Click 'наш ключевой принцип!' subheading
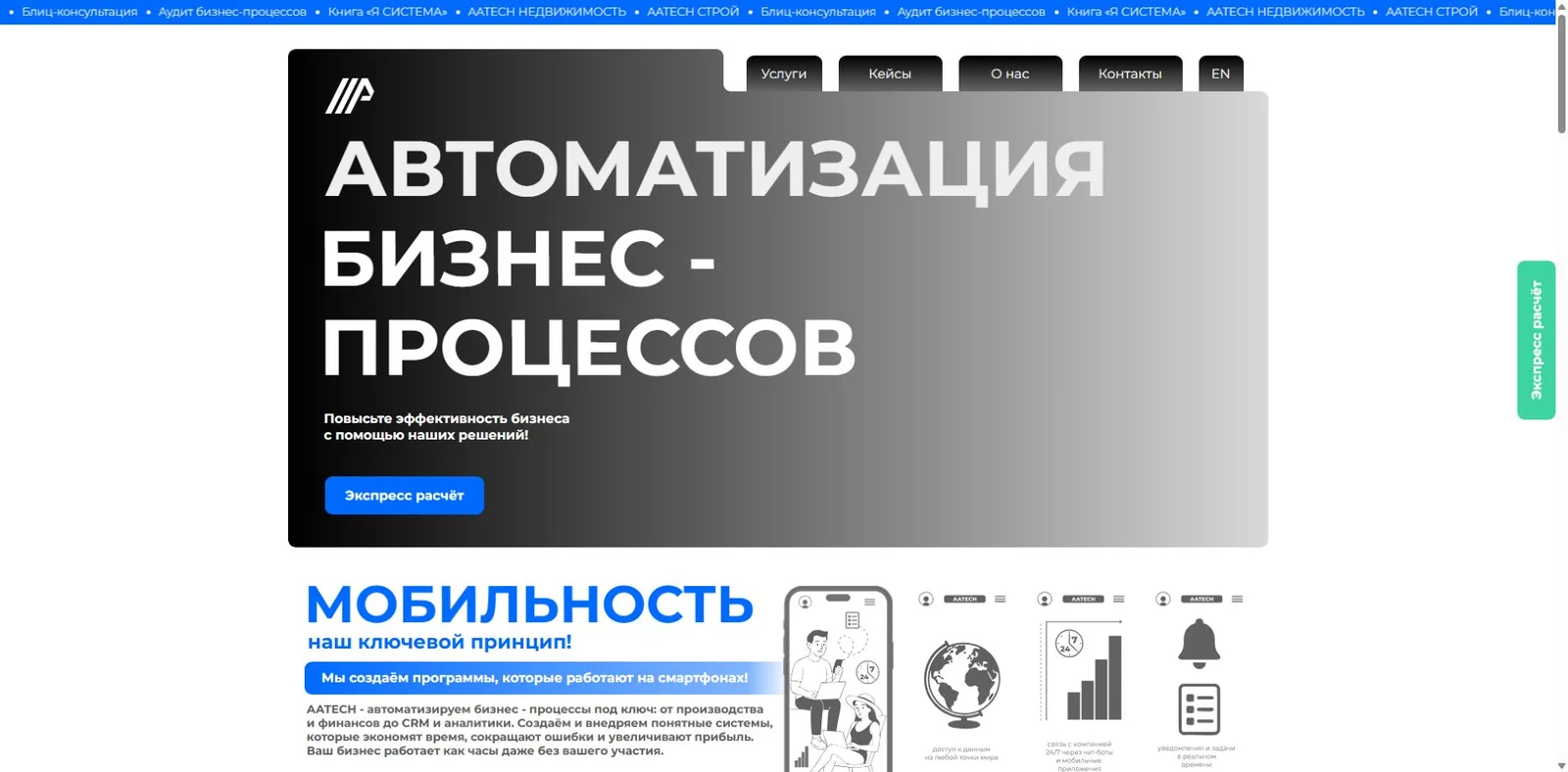Screen dimensions: 1568x772 pos(440,643)
